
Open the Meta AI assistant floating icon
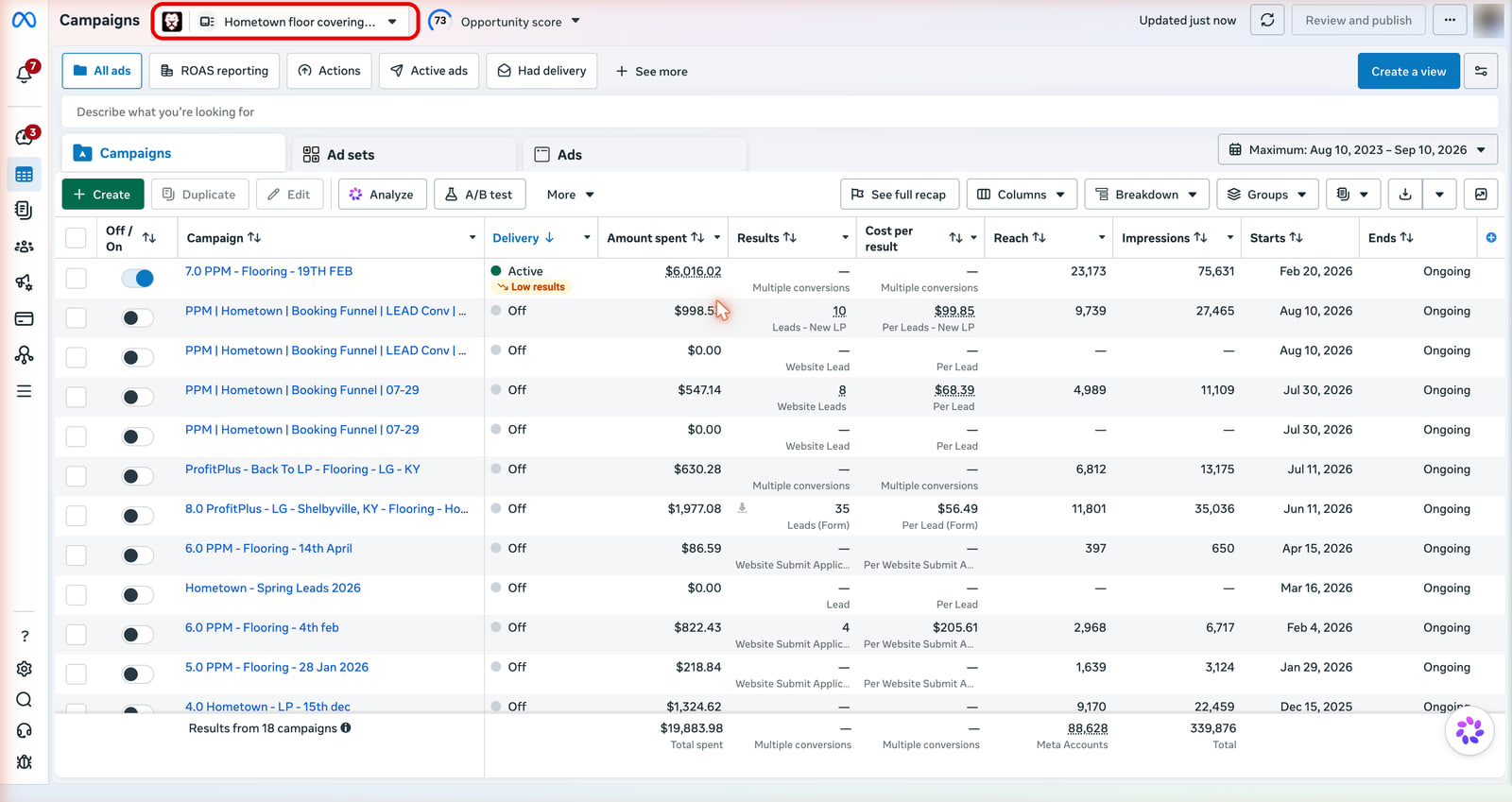tap(1469, 731)
